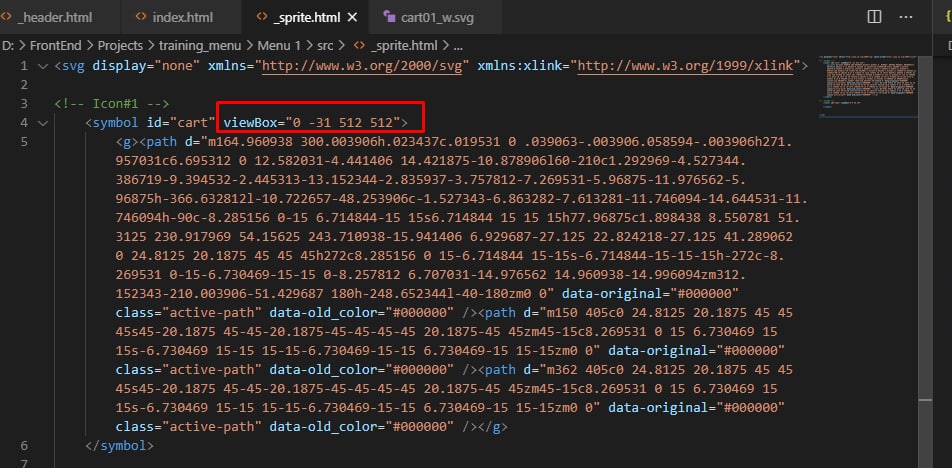Click the split editor right icon
Viewport: 952px width, 468px height.
click(x=874, y=17)
